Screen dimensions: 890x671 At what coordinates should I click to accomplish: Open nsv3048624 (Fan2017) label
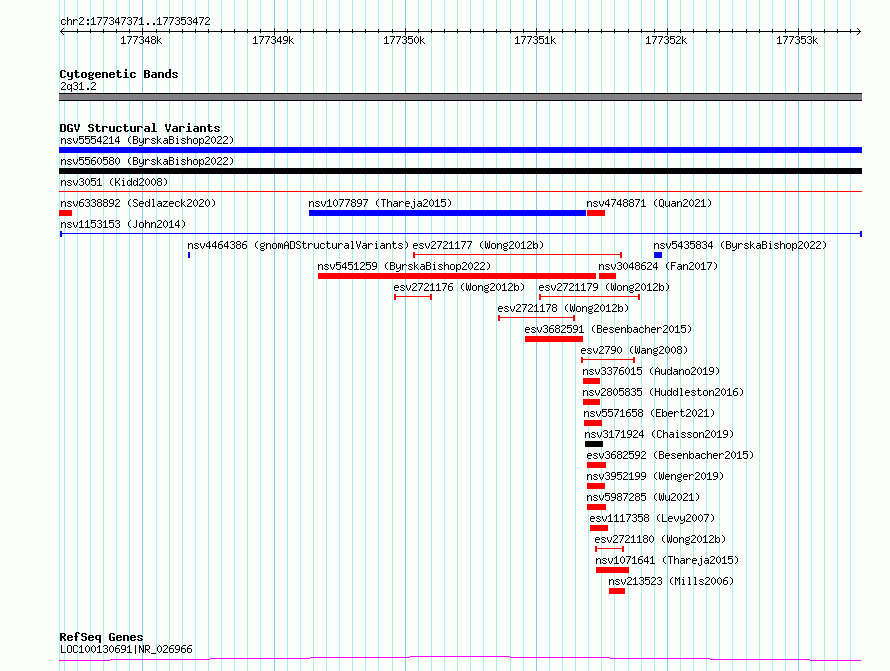click(658, 266)
